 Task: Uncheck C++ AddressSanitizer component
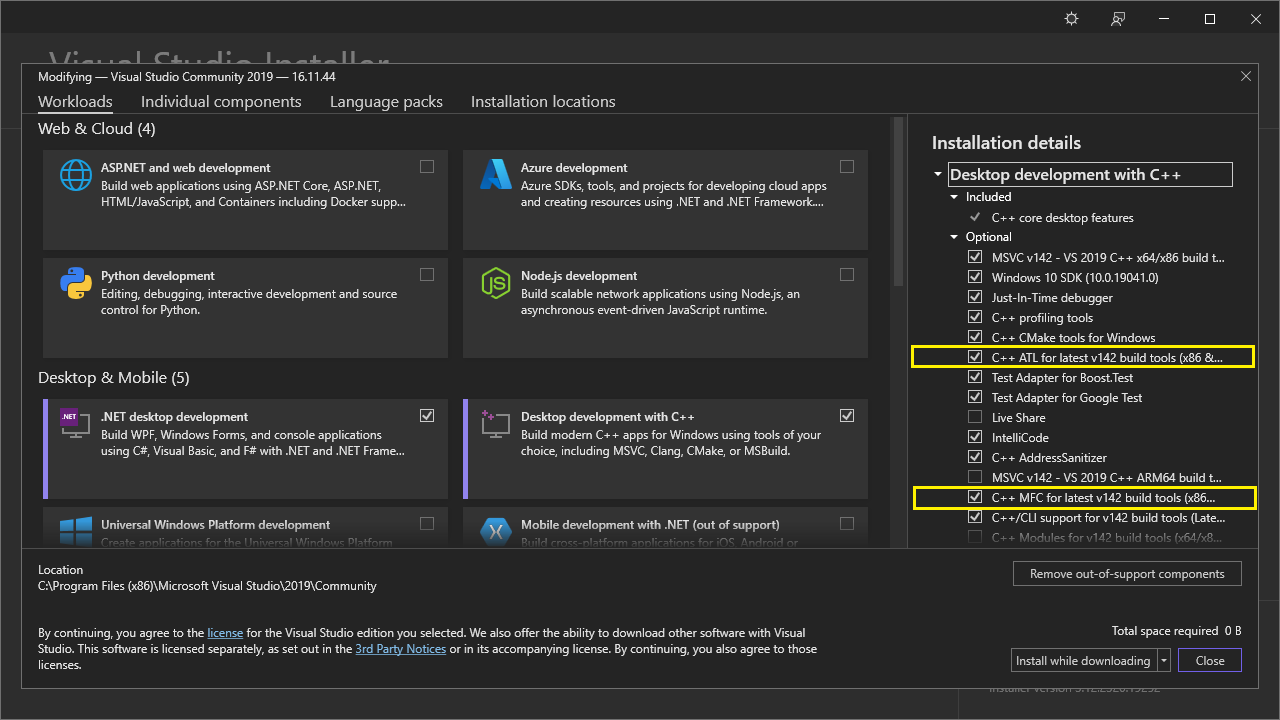[975, 457]
